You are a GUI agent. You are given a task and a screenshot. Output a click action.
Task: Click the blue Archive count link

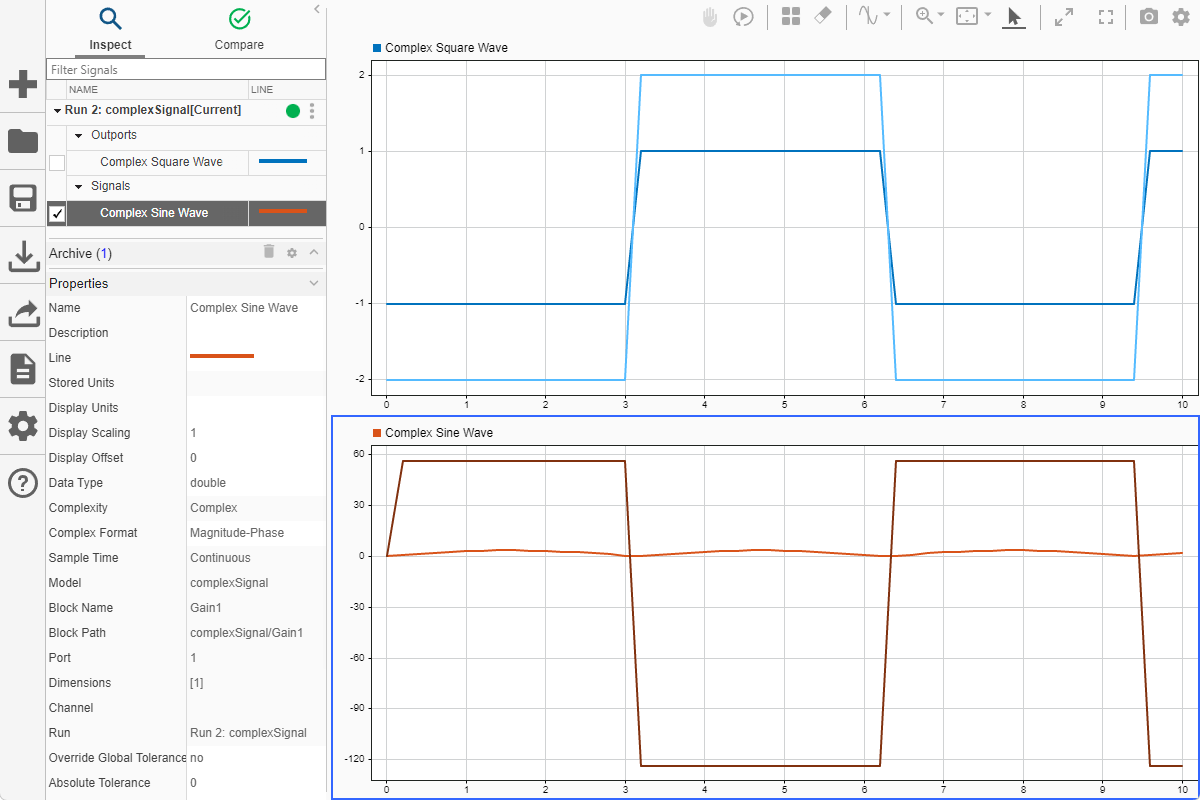pos(104,254)
